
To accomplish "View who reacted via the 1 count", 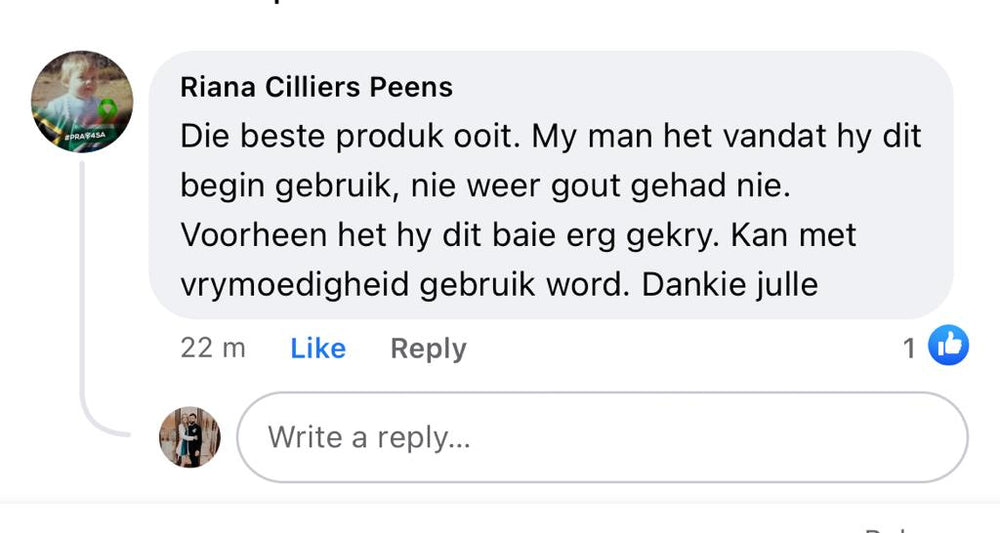I will 909,348.
